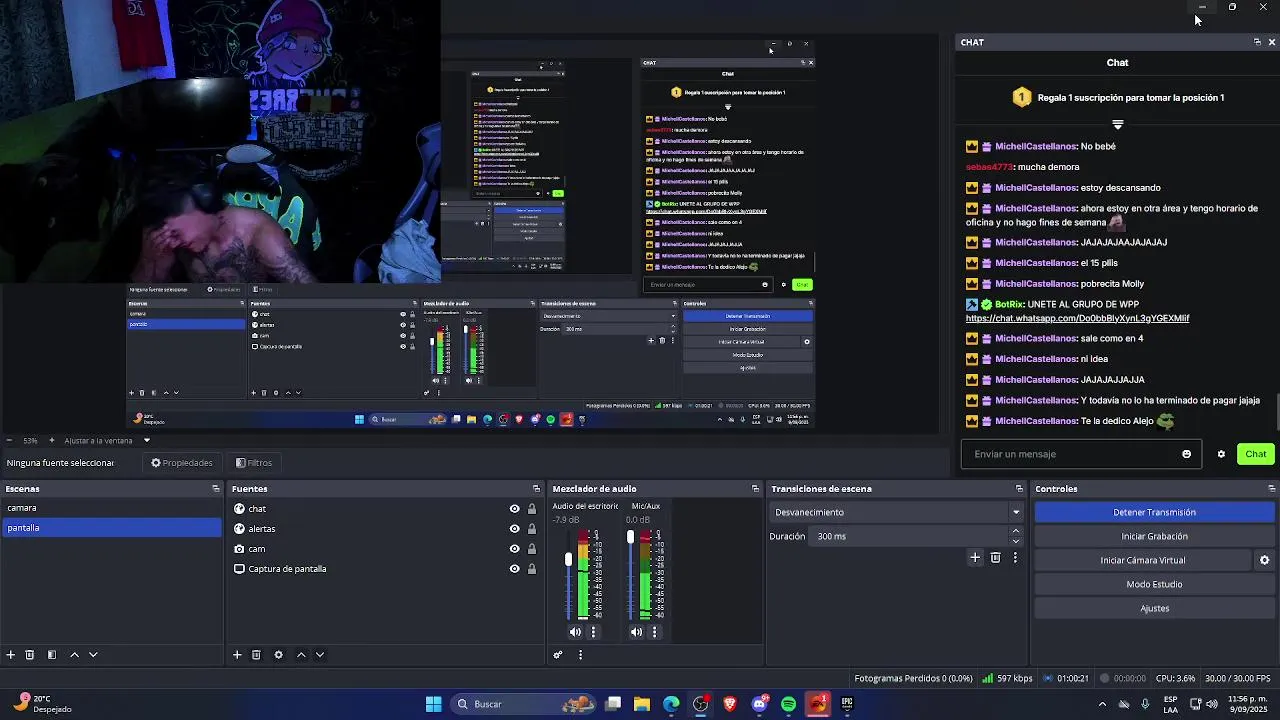Open Epic Games launcher from taskbar
This screenshot has width=1280, height=720.
pos(847,704)
